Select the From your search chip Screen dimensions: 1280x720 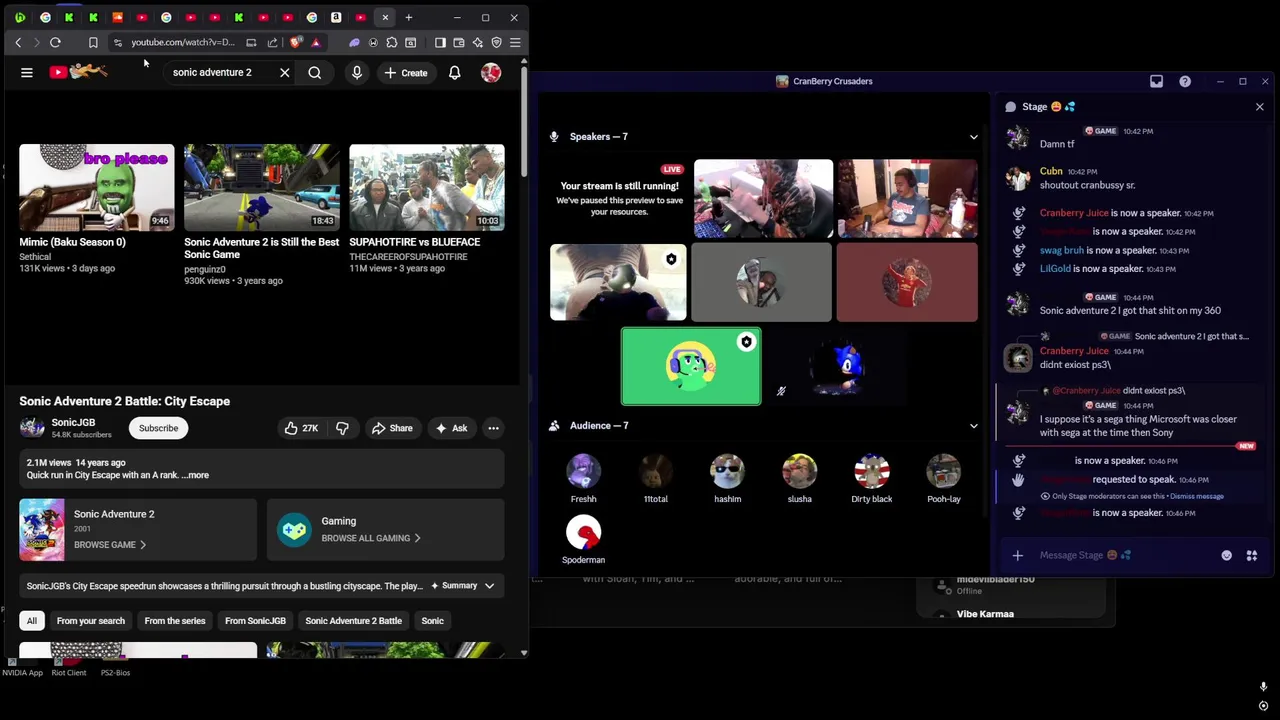91,621
